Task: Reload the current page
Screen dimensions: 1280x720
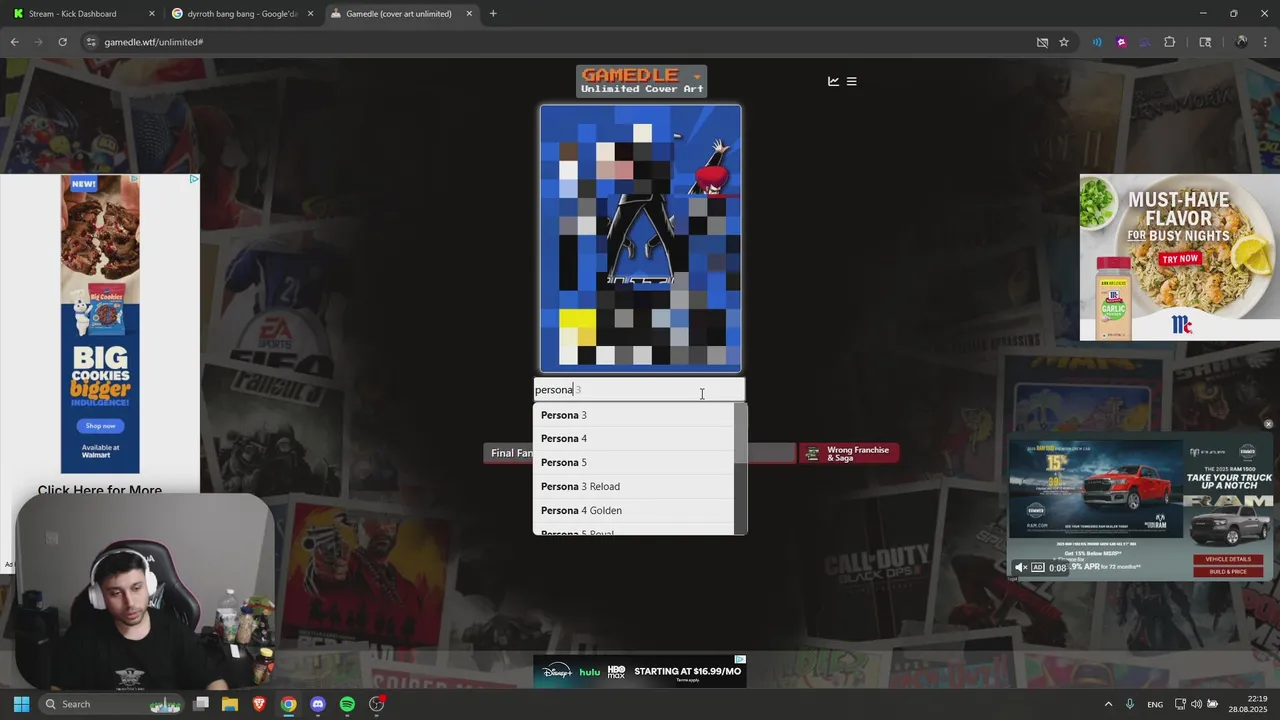Action: 62,42
